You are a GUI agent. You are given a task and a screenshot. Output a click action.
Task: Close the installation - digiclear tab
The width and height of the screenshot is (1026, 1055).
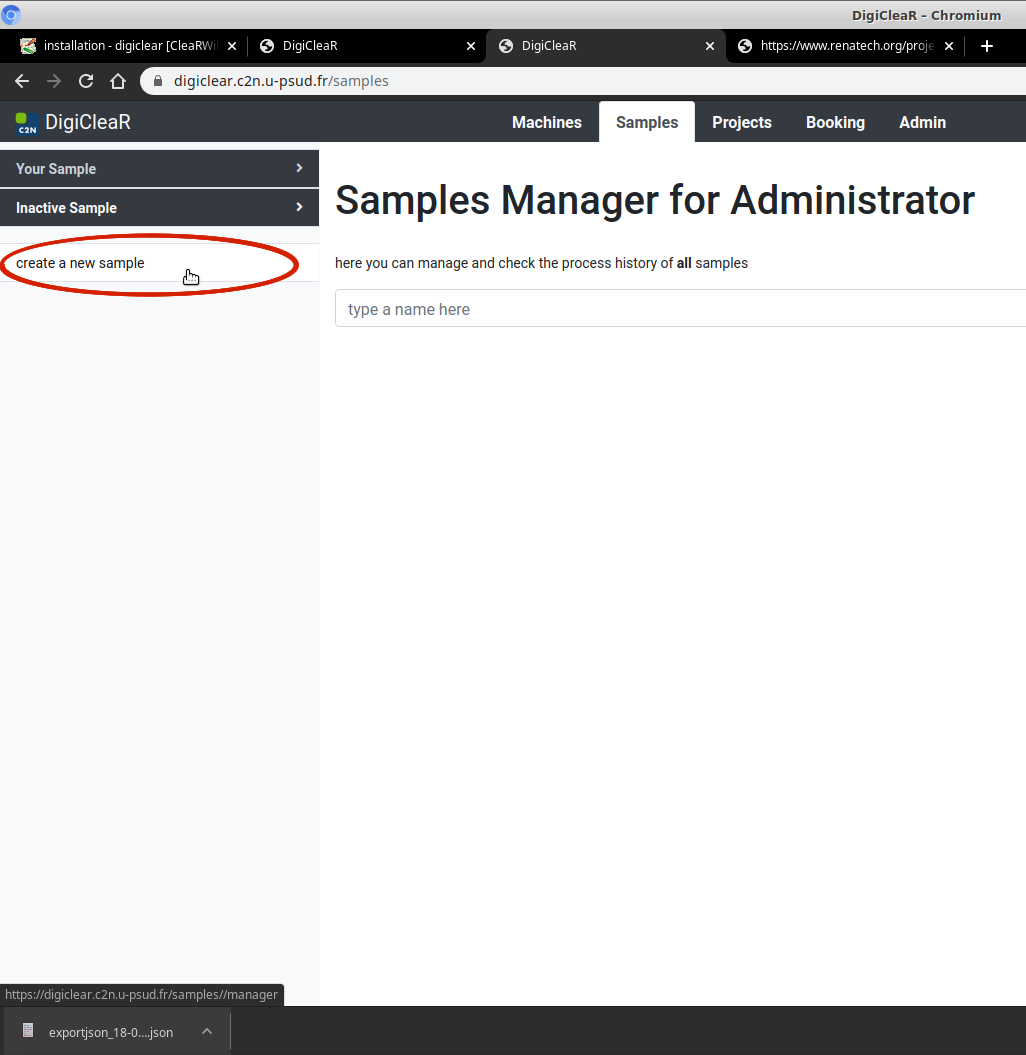[x=232, y=46]
